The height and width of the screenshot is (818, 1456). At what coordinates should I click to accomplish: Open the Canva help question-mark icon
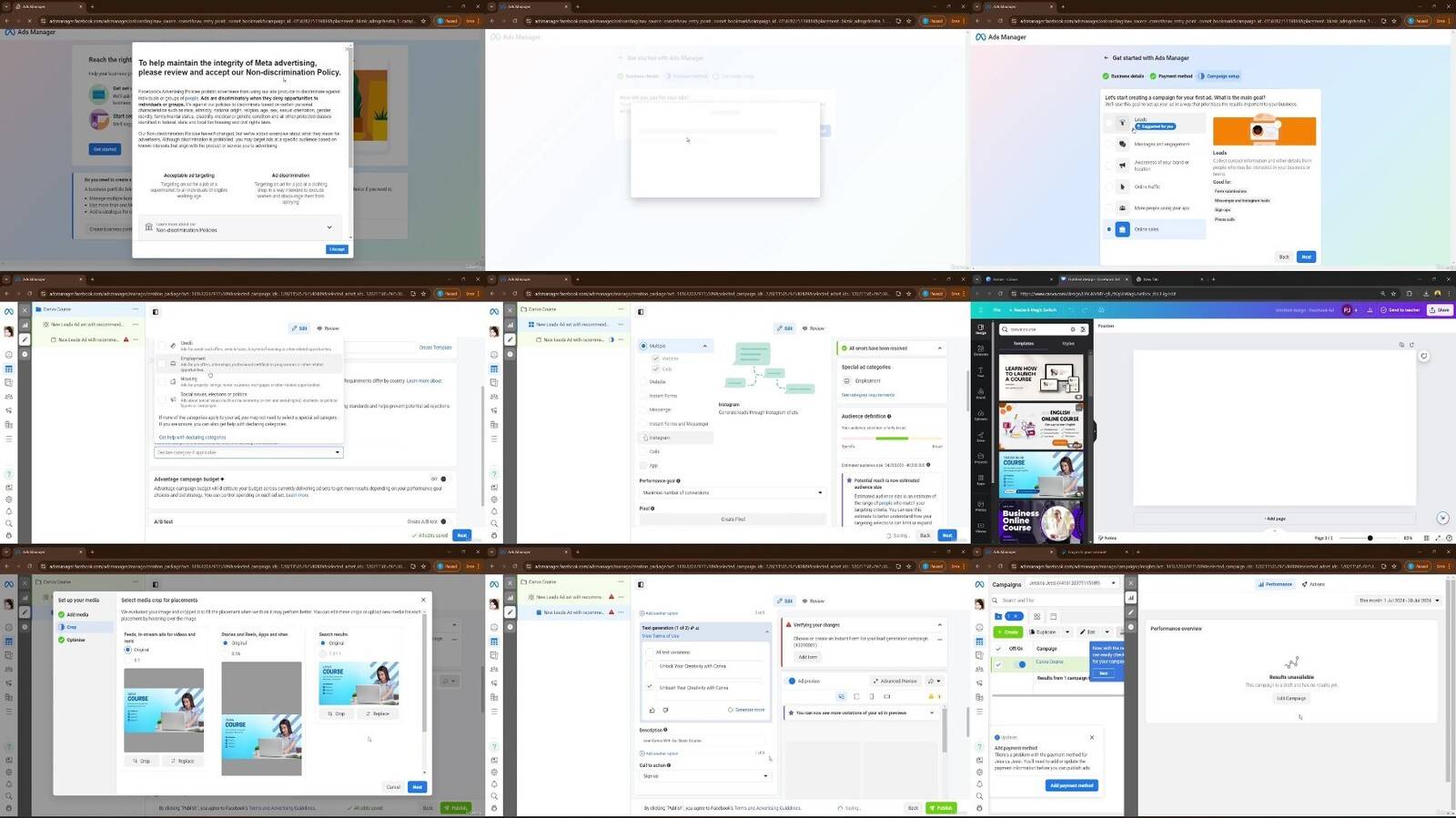[x=1447, y=538]
